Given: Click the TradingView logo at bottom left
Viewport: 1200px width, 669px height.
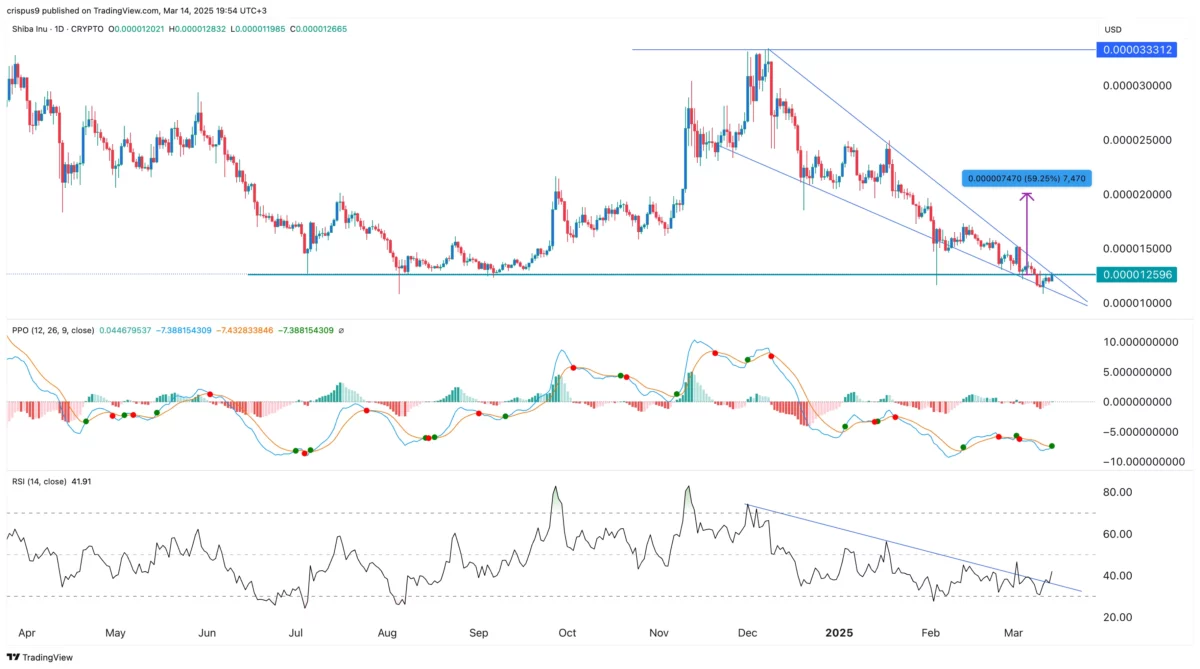Looking at the screenshot, I should coord(37,657).
